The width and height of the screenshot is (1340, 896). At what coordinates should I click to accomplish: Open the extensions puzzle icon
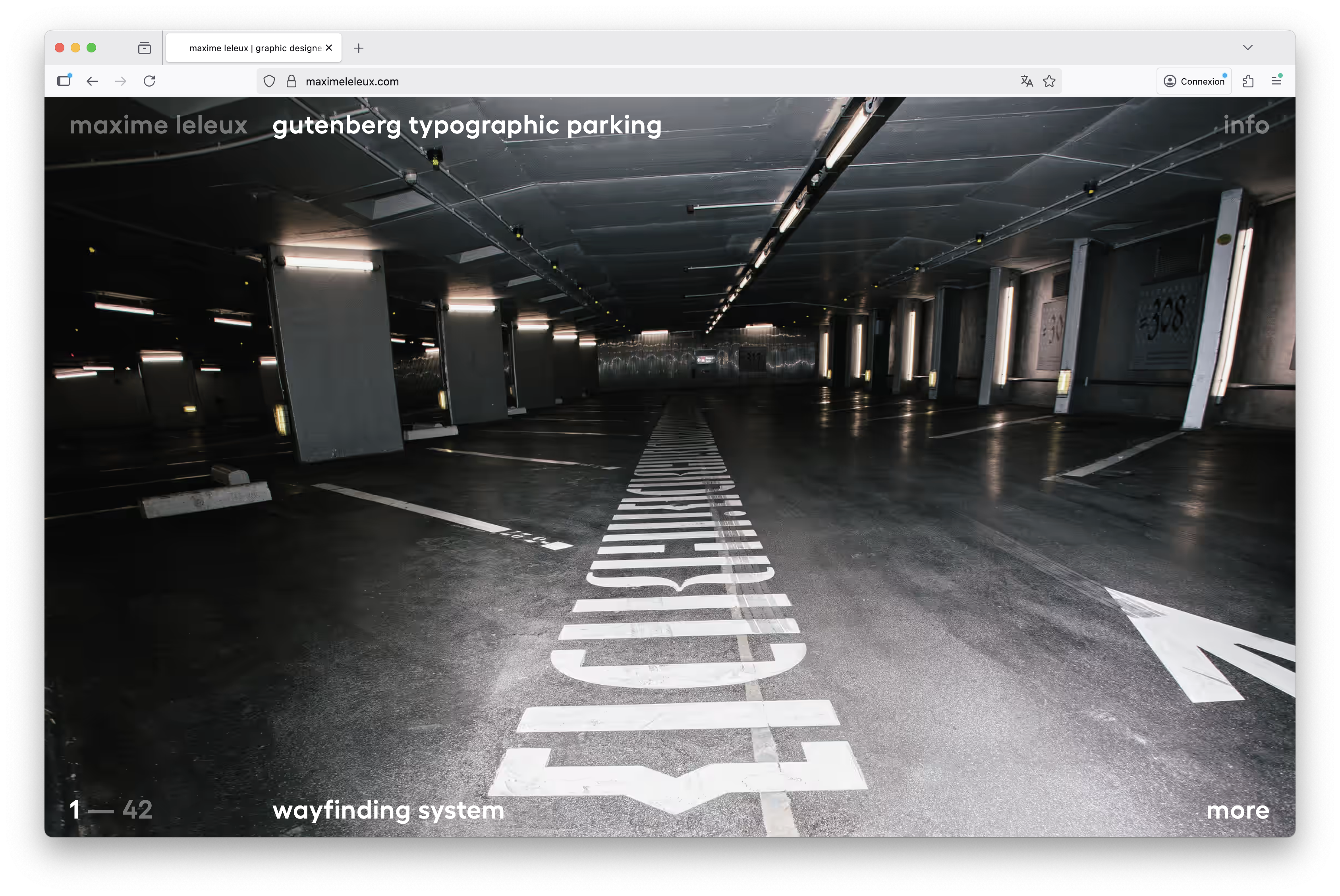[x=1248, y=81]
